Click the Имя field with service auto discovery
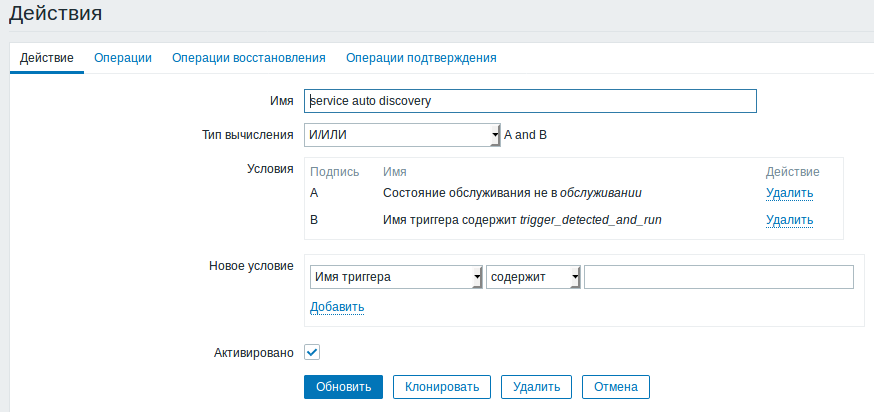Viewport: 874px width, 412px height. click(530, 101)
